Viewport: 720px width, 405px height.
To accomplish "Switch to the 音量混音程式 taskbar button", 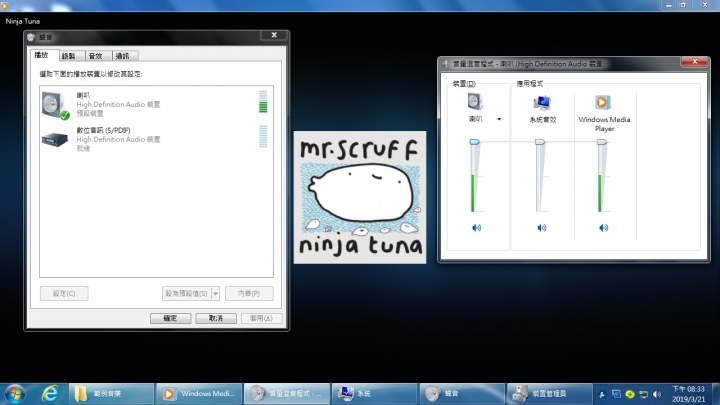I will click(x=287, y=394).
